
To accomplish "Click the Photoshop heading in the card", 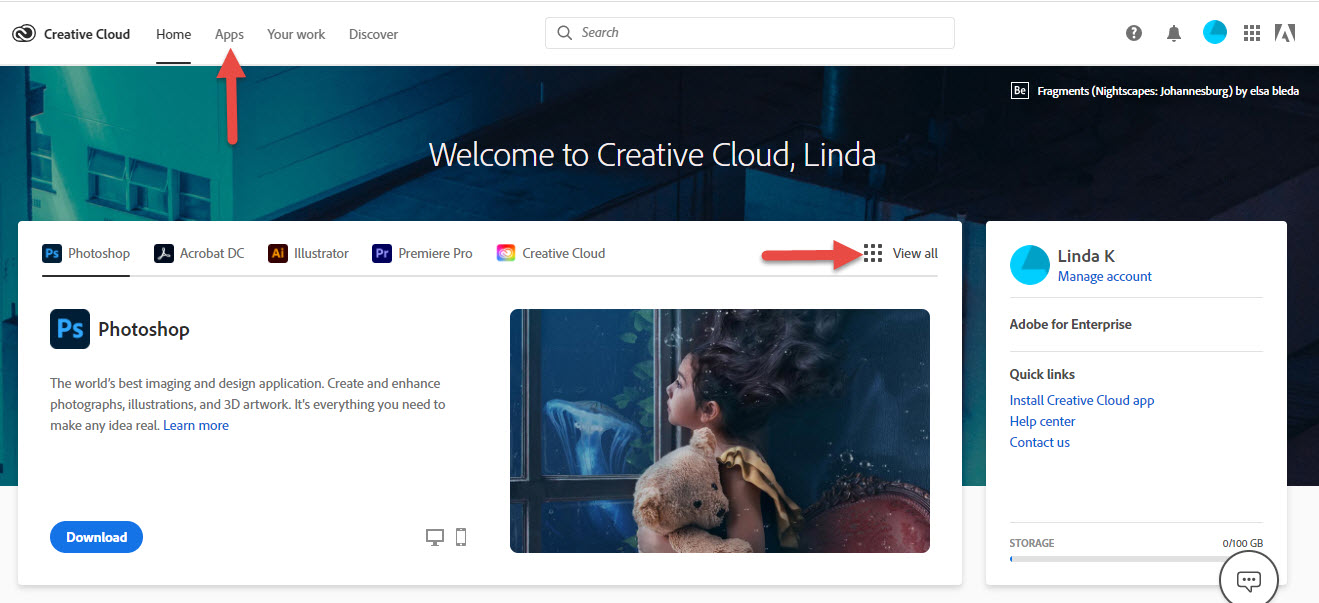I will 144,329.
